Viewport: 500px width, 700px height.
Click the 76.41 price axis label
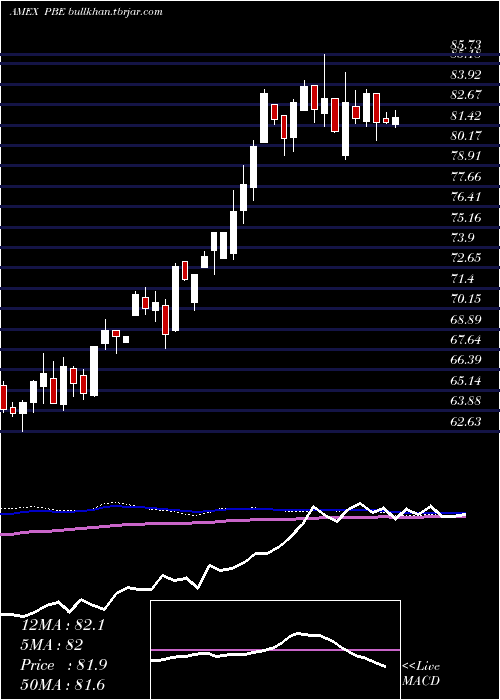(466, 196)
